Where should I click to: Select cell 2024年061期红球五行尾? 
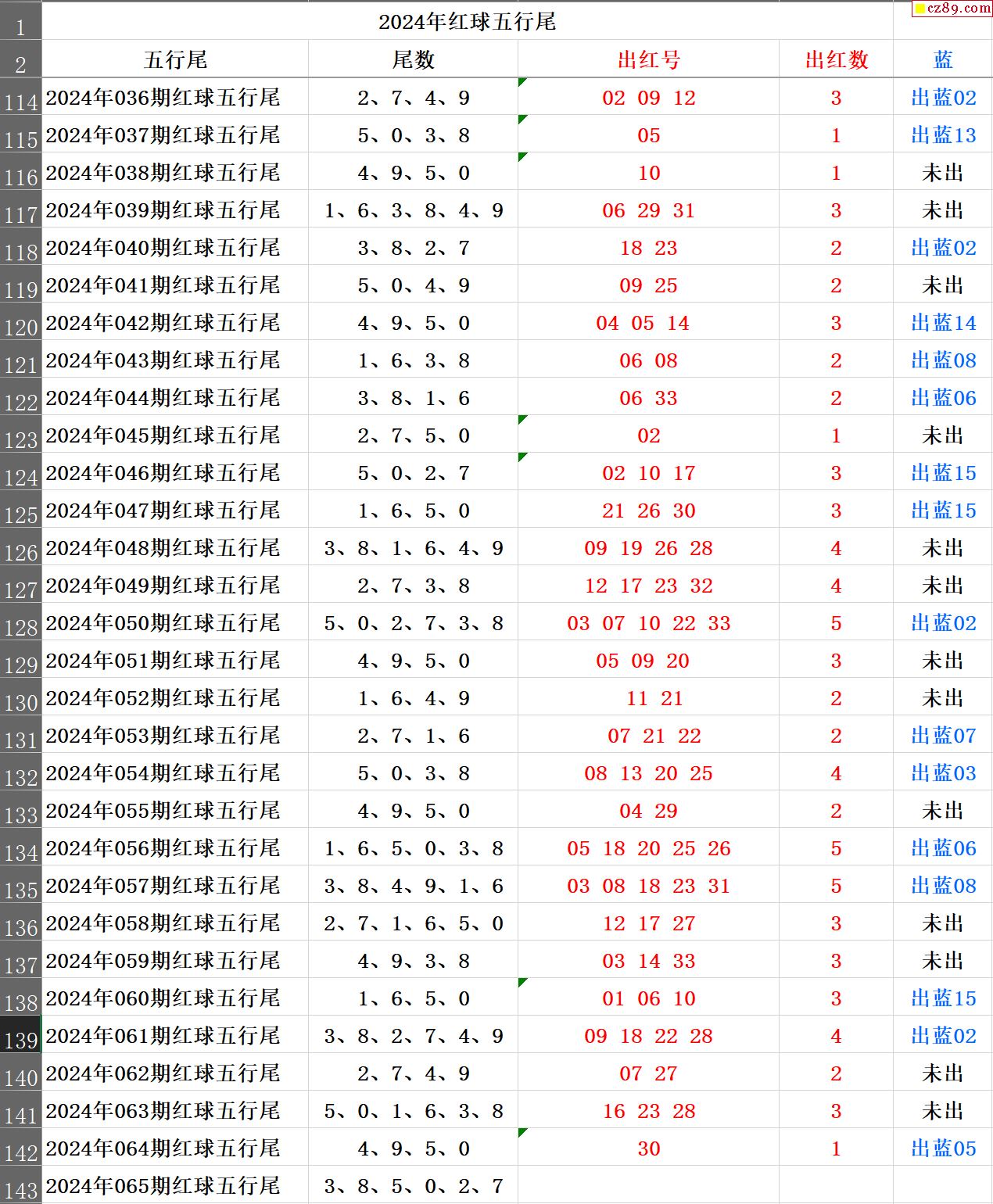[175, 1035]
